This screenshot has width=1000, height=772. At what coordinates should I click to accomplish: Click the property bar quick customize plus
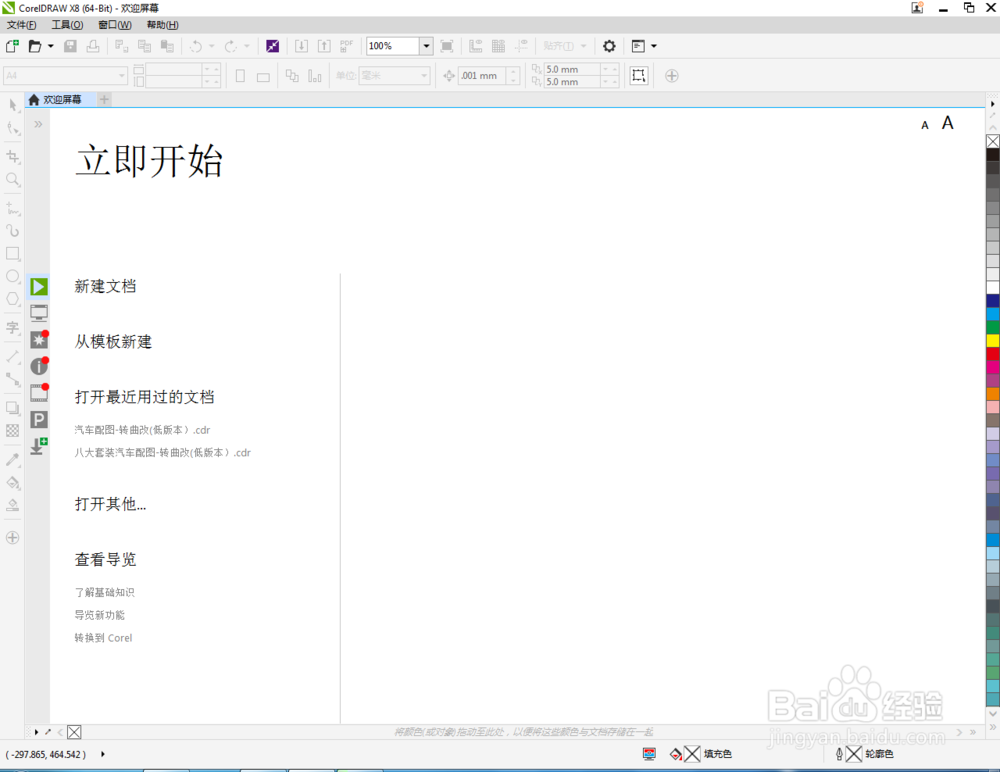[672, 75]
